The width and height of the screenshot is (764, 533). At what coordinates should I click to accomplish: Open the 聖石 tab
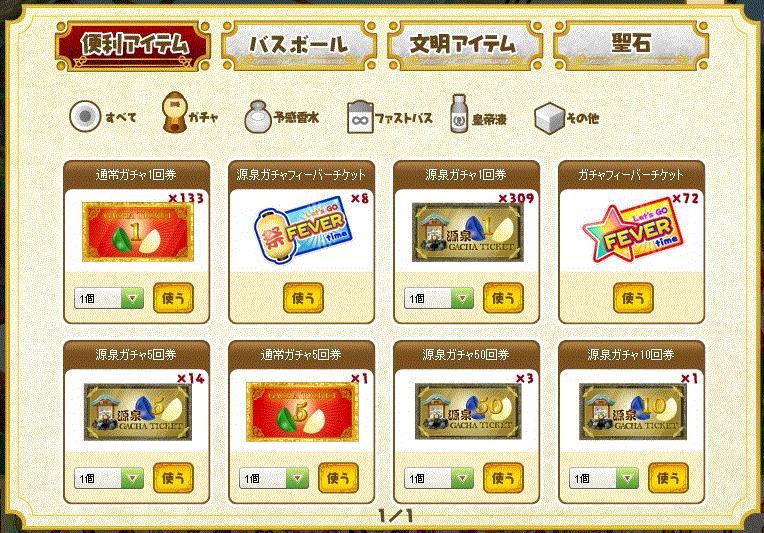coord(631,45)
